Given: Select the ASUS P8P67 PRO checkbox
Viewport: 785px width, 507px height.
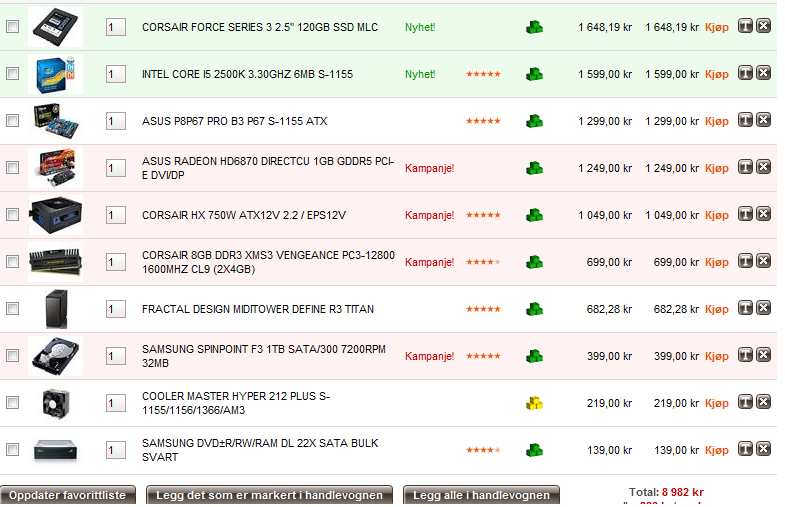Looking at the screenshot, I should coord(13,121).
